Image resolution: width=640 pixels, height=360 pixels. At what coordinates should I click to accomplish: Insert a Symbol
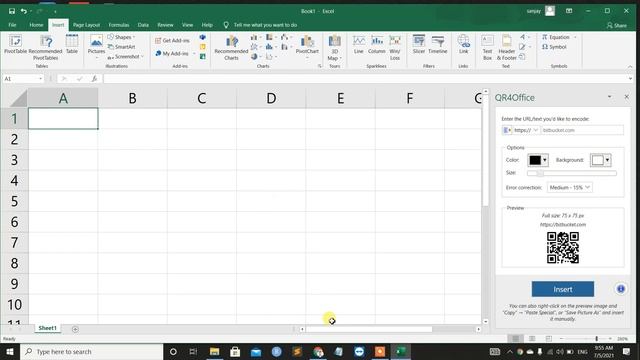[x=554, y=47]
